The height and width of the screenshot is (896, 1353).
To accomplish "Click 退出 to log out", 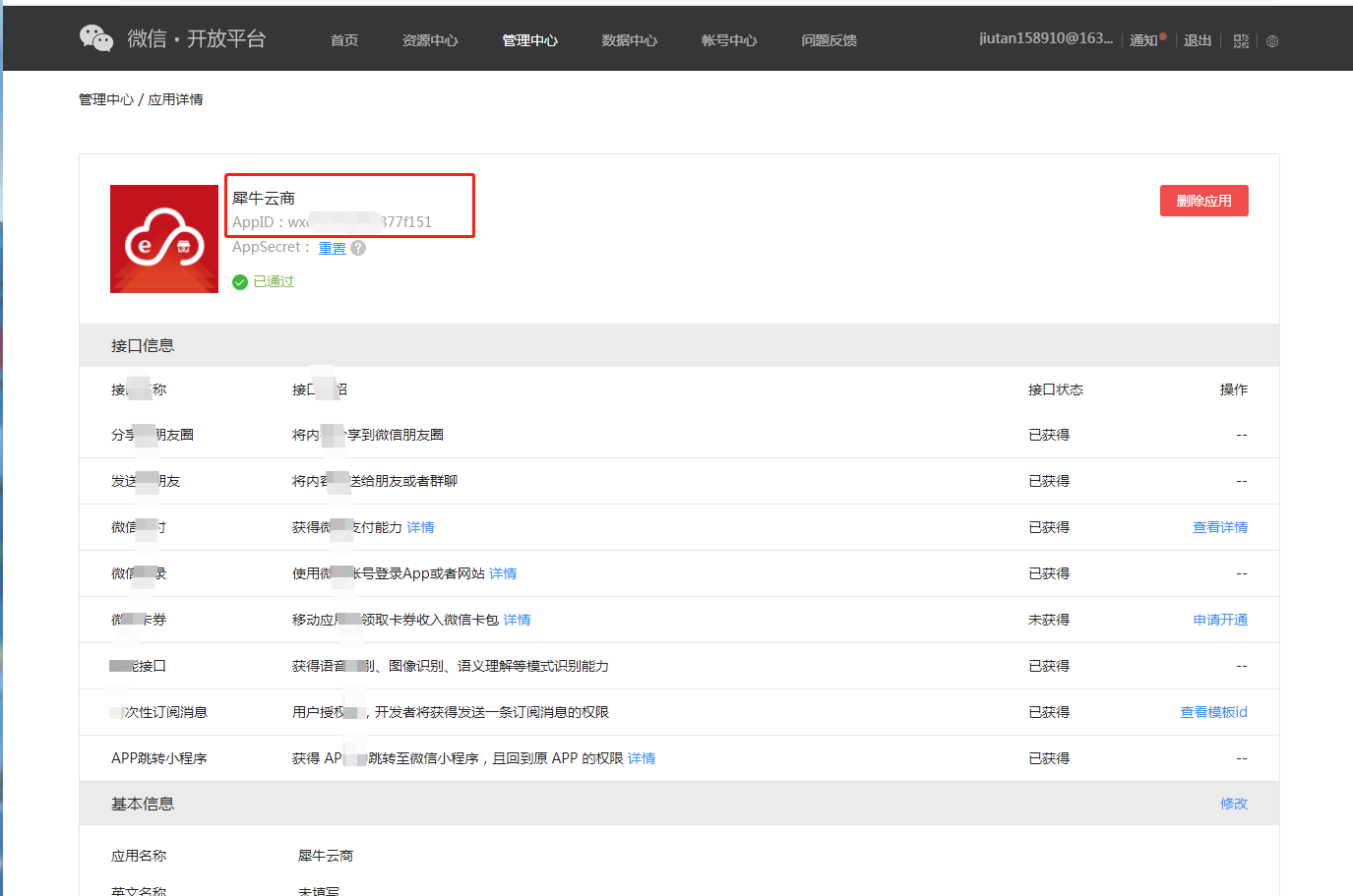I will [x=1198, y=40].
